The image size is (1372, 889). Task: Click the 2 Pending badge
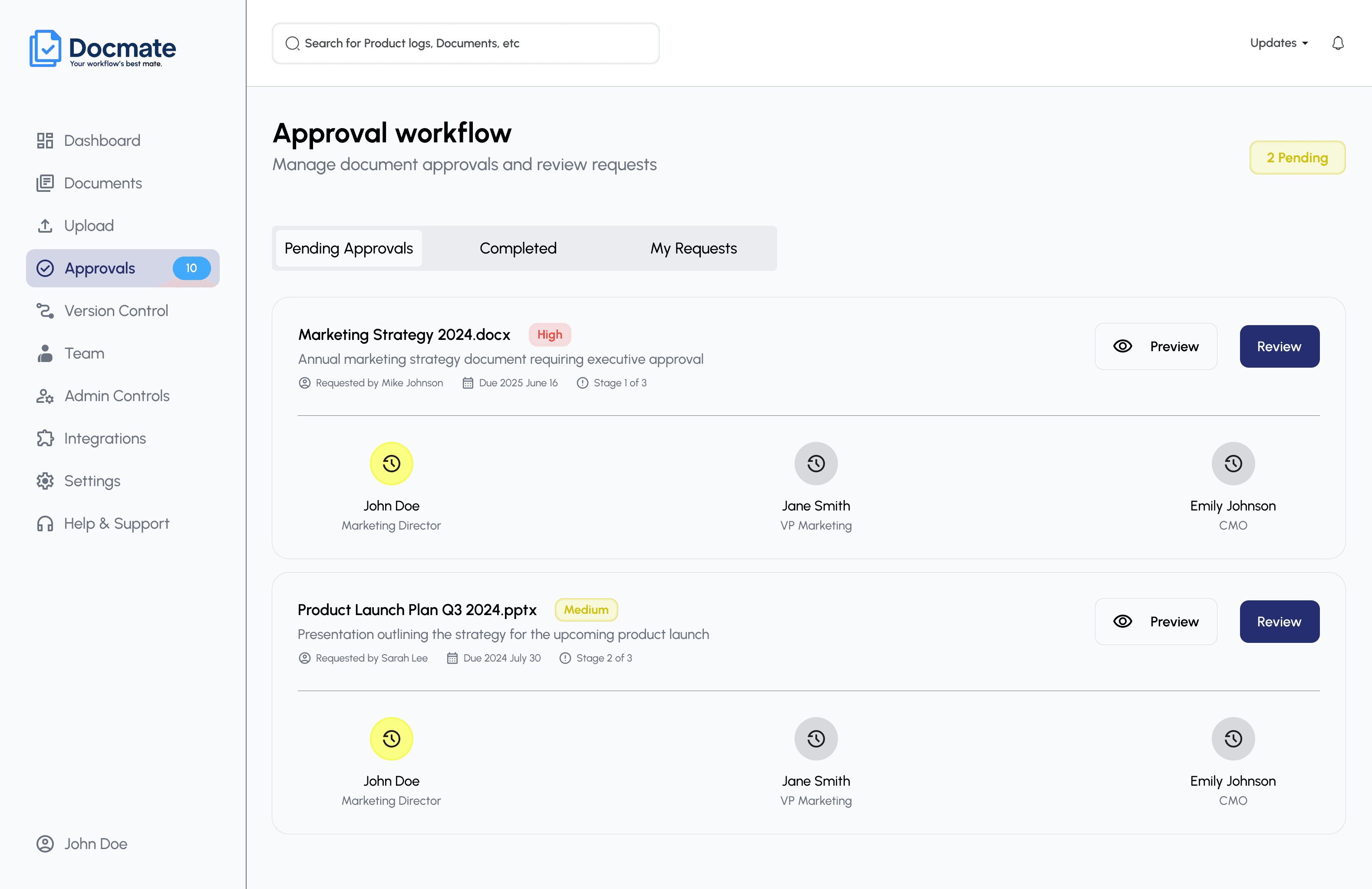[x=1298, y=158]
